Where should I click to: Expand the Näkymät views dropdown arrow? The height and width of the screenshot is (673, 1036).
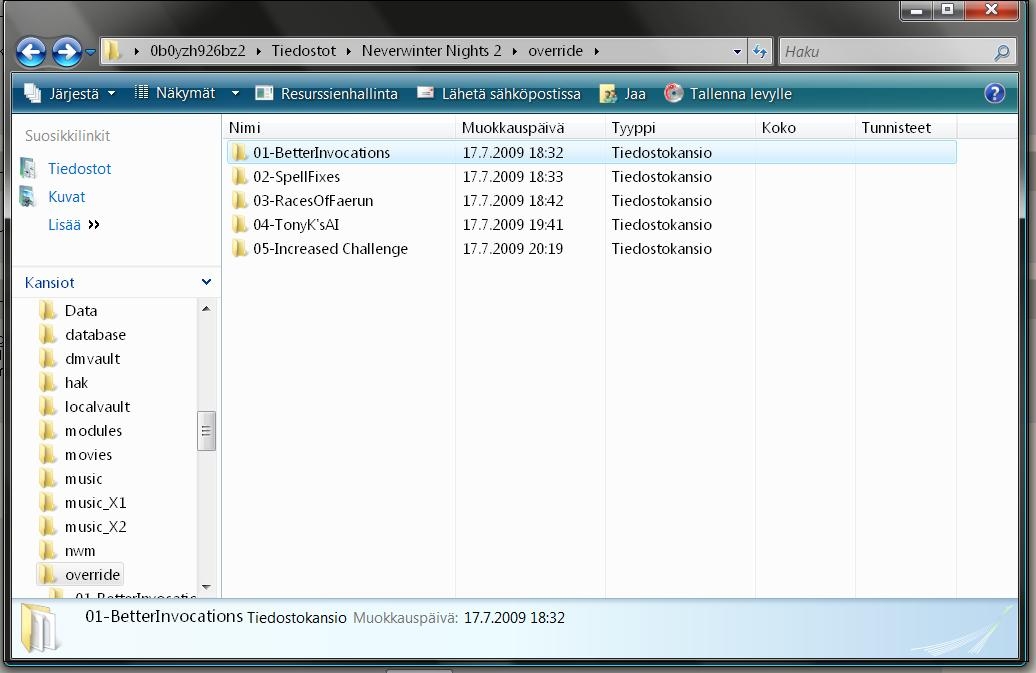pyautogui.click(x=235, y=93)
